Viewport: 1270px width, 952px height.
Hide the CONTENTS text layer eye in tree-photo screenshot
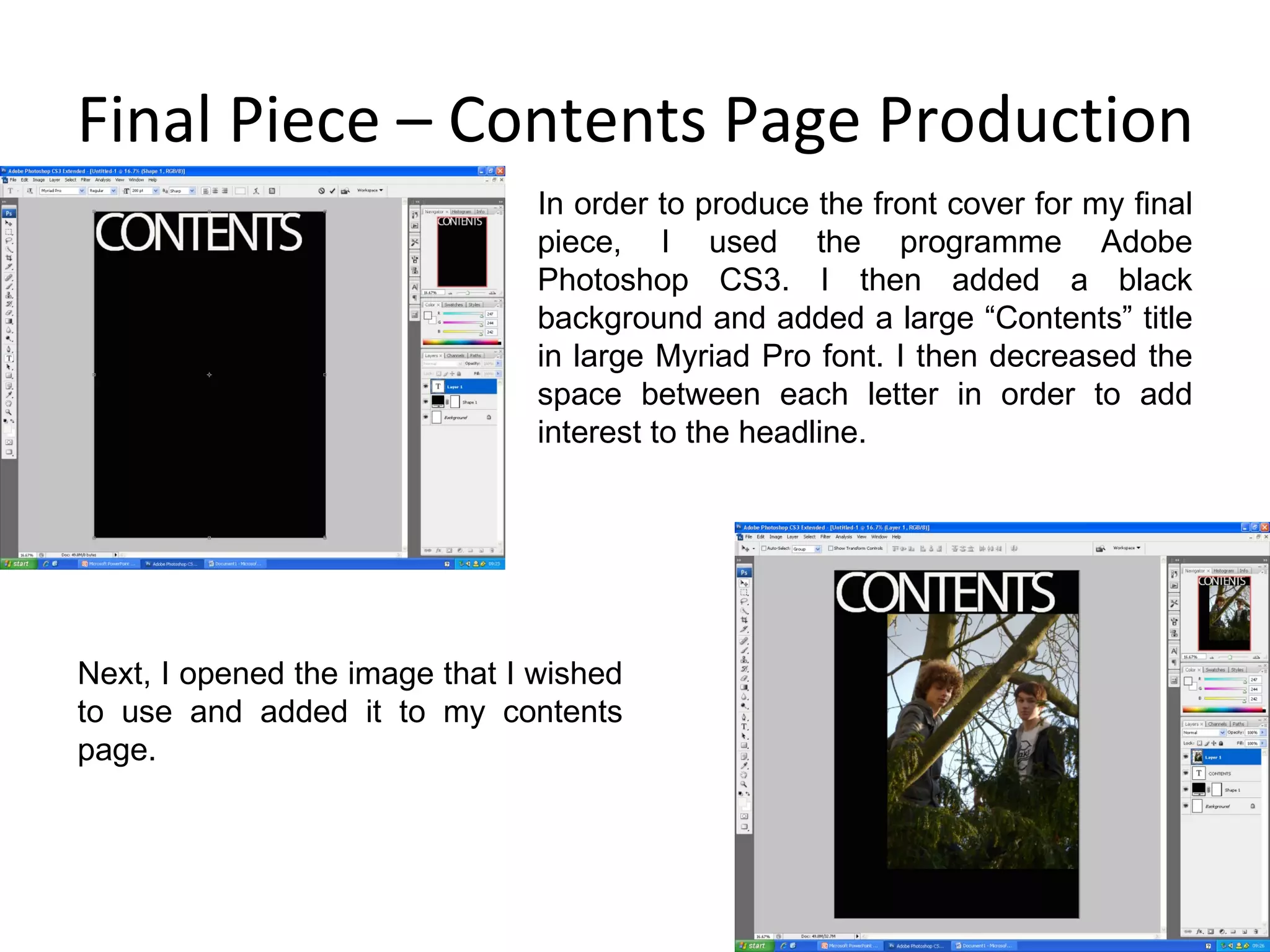pyautogui.click(x=1186, y=773)
